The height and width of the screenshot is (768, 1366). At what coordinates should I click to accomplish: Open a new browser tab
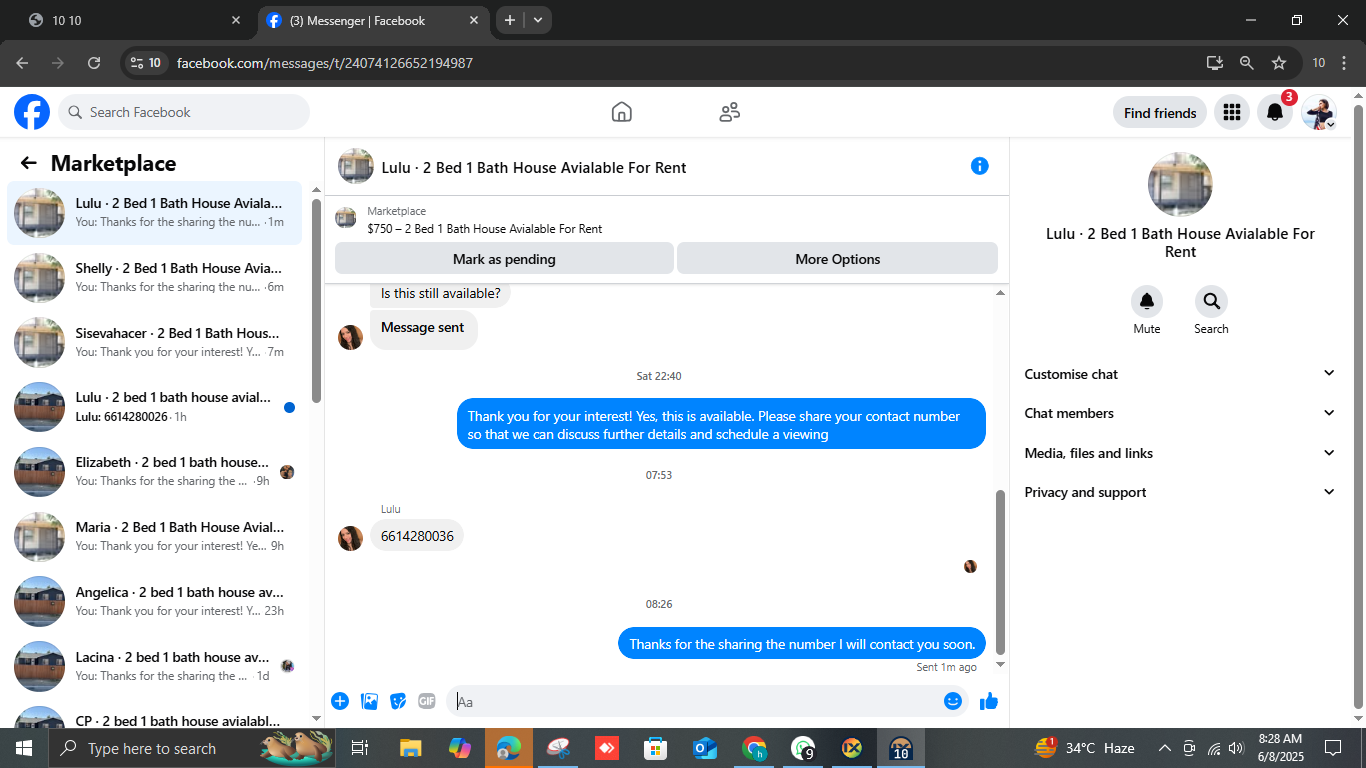pyautogui.click(x=509, y=20)
